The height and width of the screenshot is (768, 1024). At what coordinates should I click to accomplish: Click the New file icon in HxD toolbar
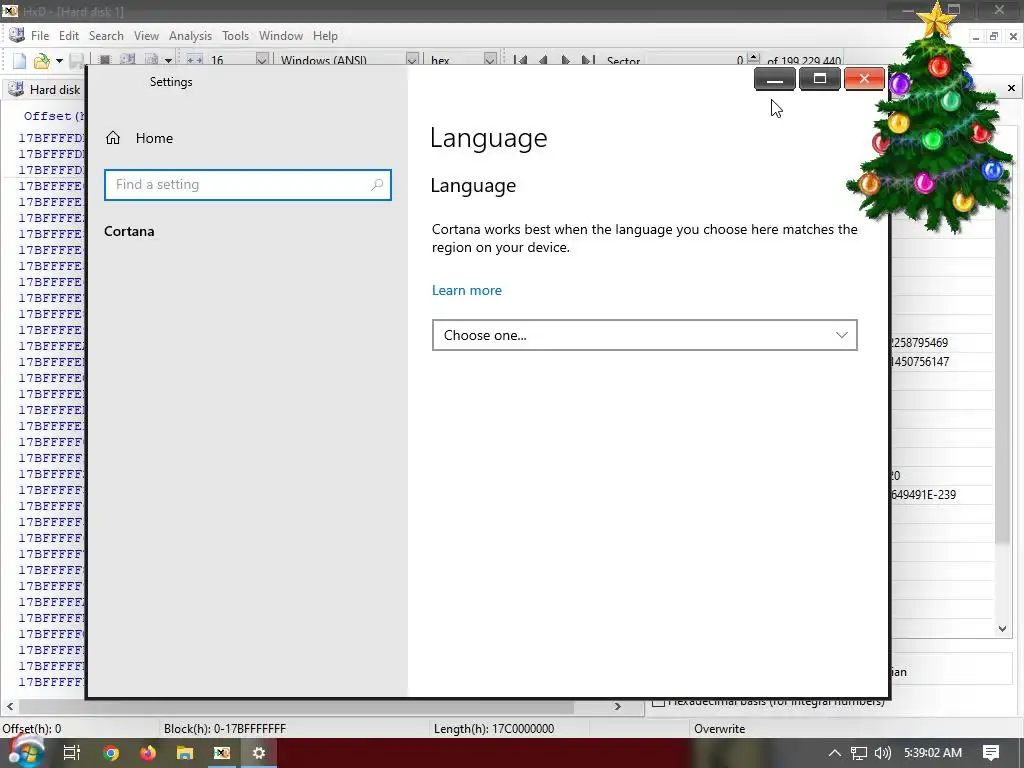(20, 61)
